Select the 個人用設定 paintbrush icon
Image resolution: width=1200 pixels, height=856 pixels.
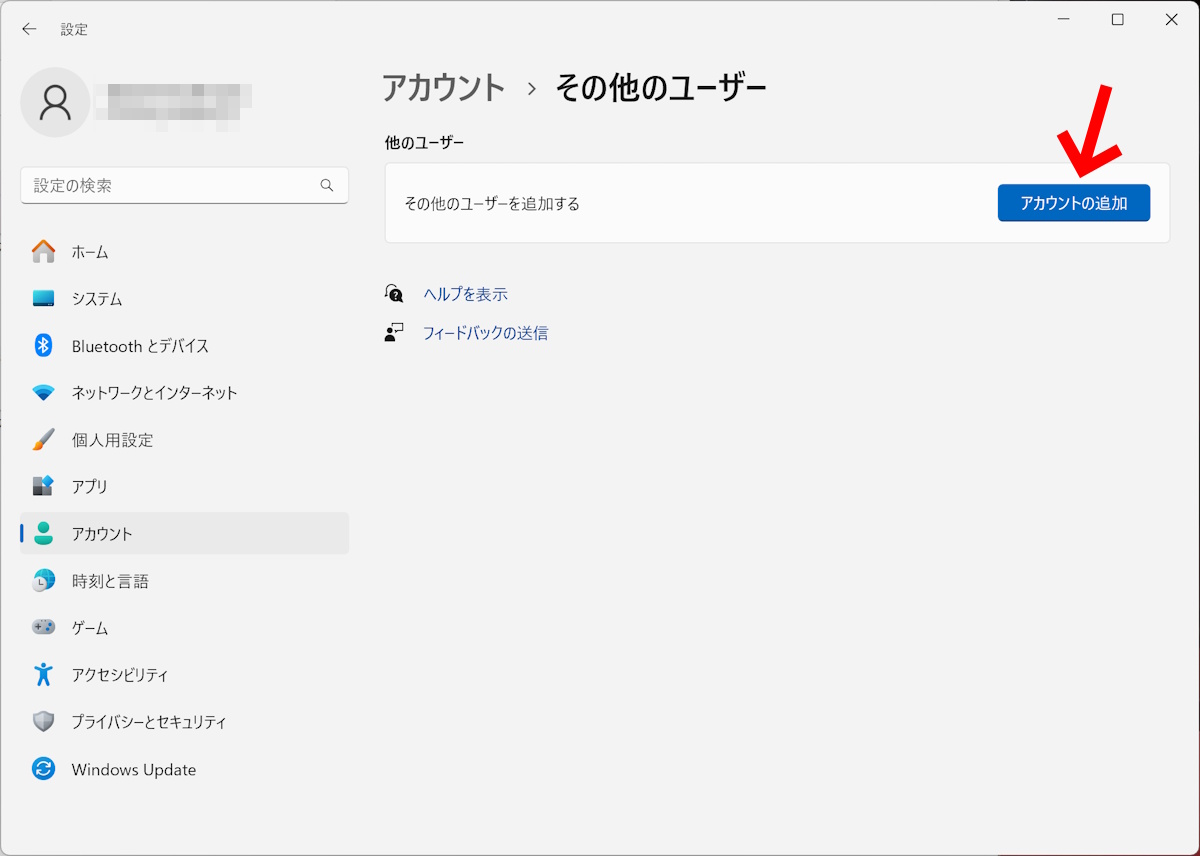click(x=44, y=439)
